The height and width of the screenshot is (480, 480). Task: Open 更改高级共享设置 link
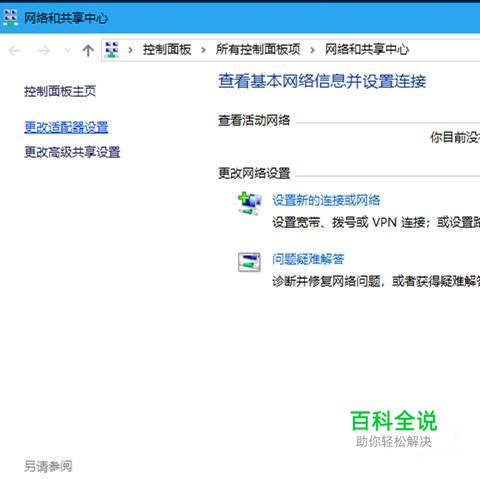click(x=72, y=152)
